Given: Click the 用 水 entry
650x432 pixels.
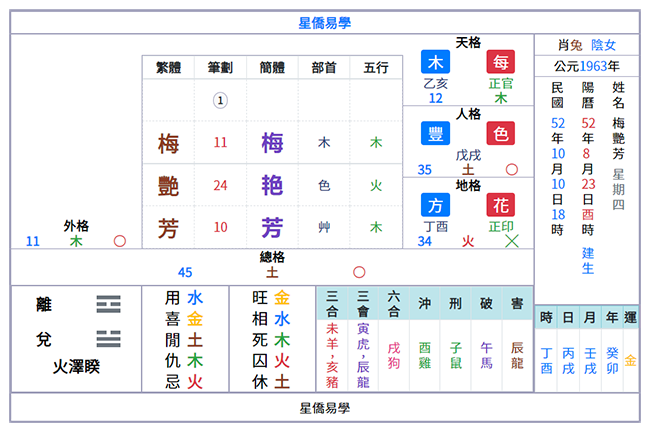Looking at the screenshot, I should coord(184,298).
